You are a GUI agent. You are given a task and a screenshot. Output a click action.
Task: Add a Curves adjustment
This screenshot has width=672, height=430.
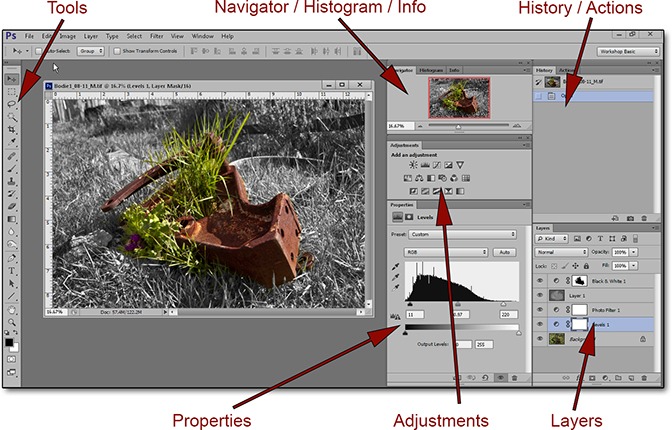pyautogui.click(x=437, y=165)
